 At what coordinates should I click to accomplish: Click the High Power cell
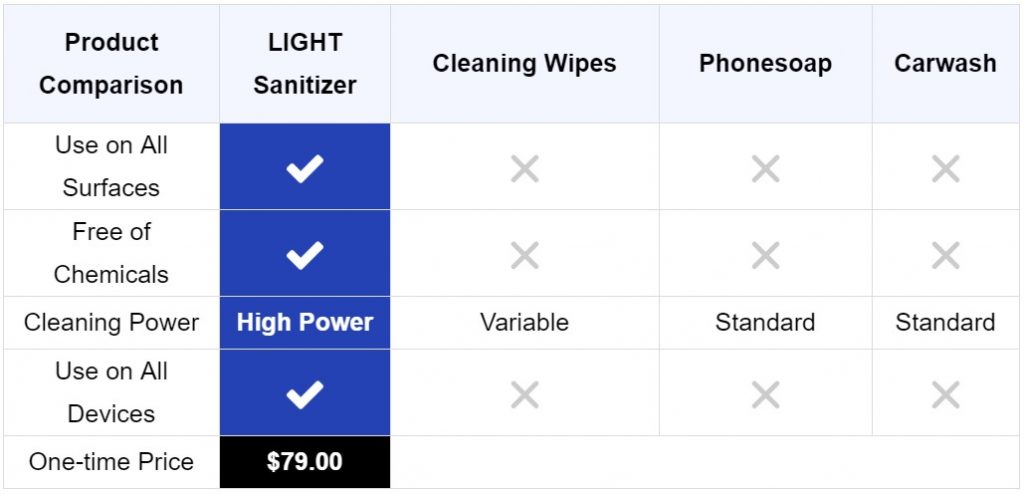(x=305, y=323)
